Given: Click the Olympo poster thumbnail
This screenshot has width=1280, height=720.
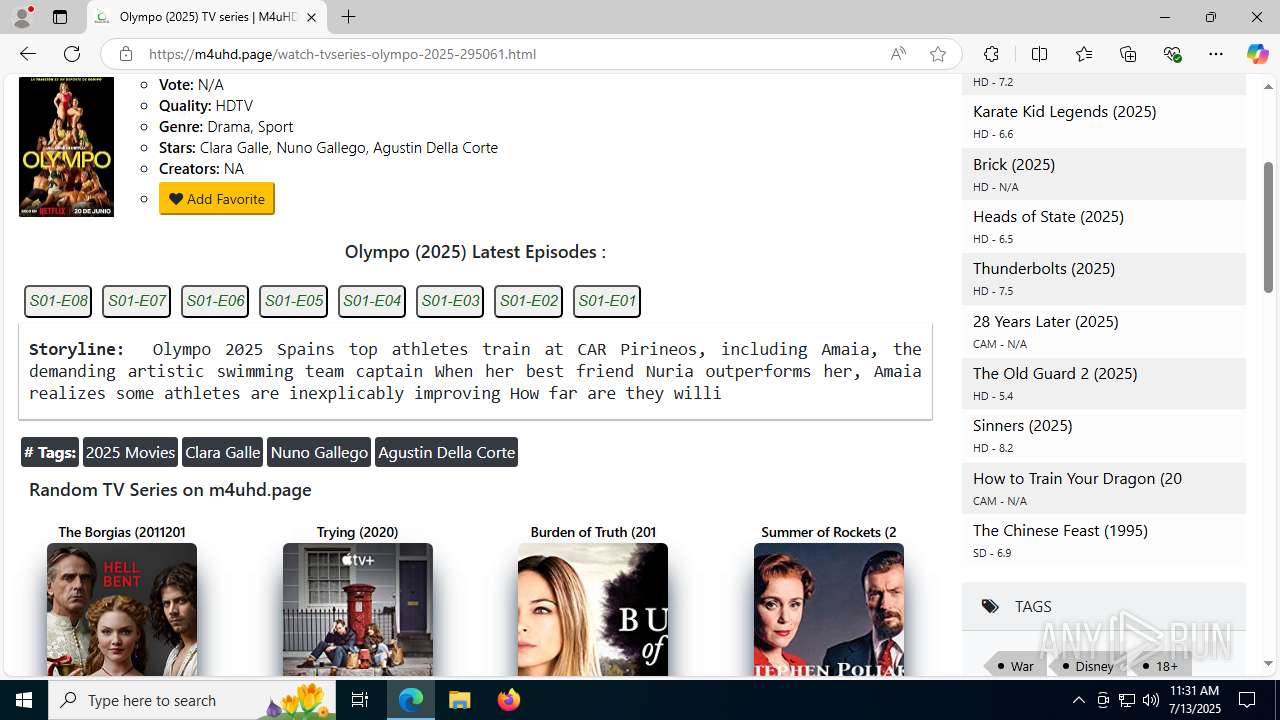Looking at the screenshot, I should [66, 147].
